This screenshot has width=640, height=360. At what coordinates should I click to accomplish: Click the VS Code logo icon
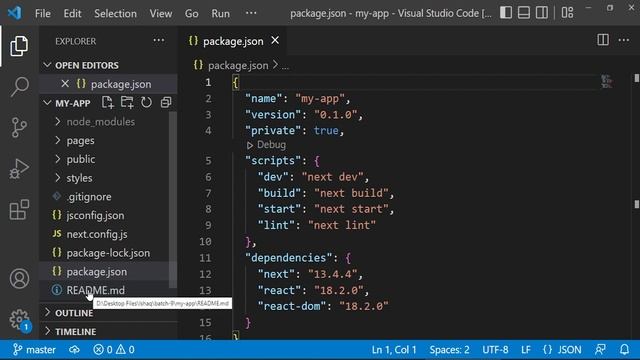click(x=15, y=13)
